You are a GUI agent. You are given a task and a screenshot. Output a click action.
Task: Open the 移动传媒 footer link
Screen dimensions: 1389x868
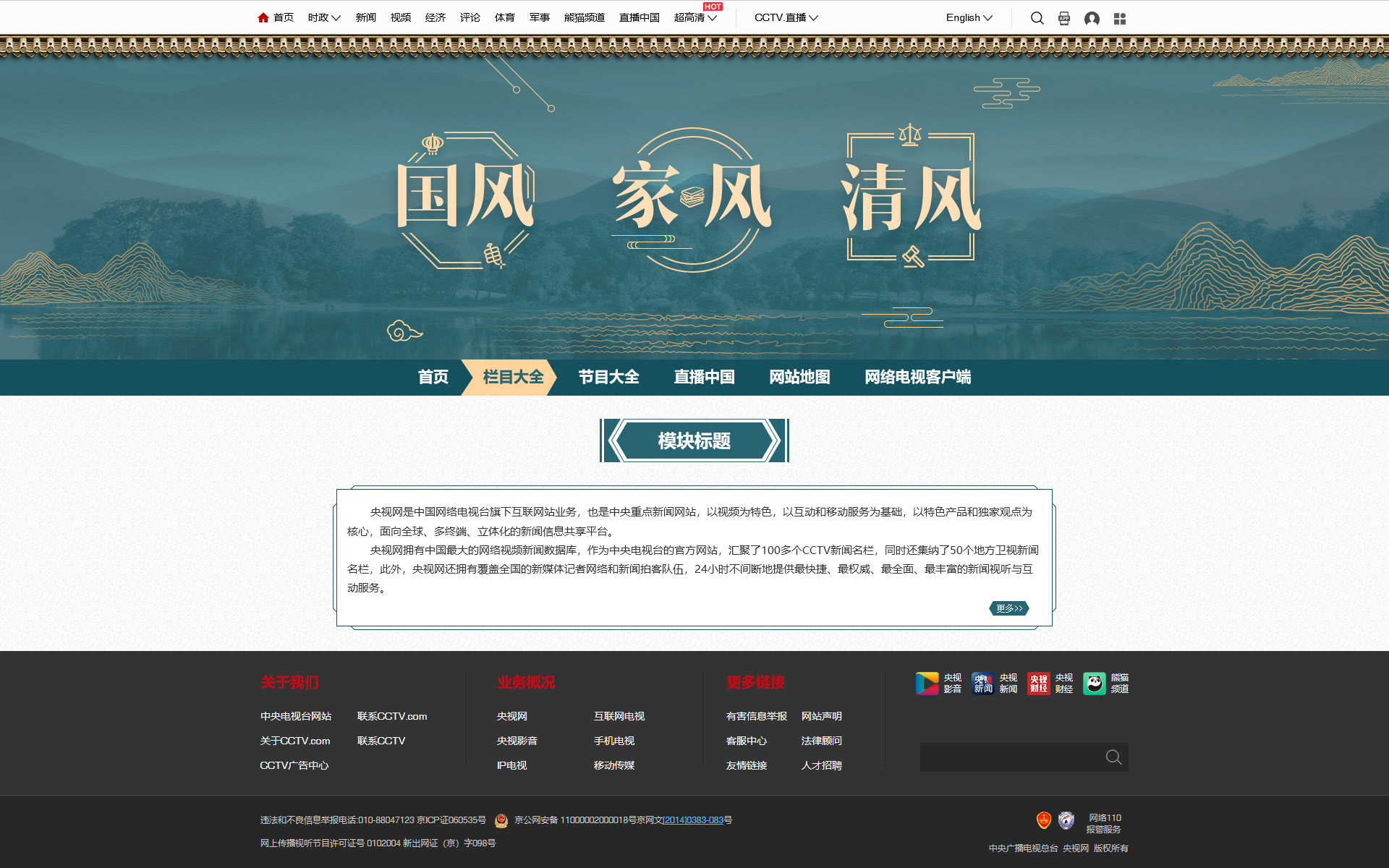point(614,765)
